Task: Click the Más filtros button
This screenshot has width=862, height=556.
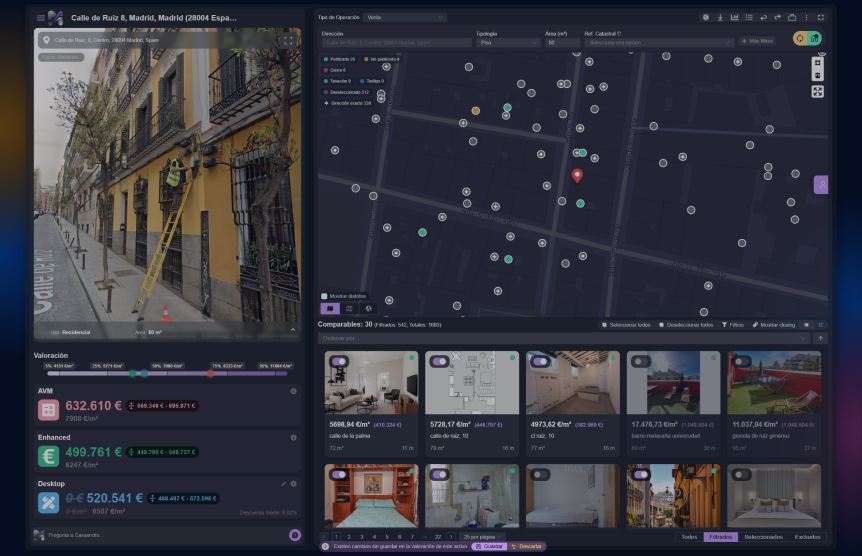Action: coord(757,41)
